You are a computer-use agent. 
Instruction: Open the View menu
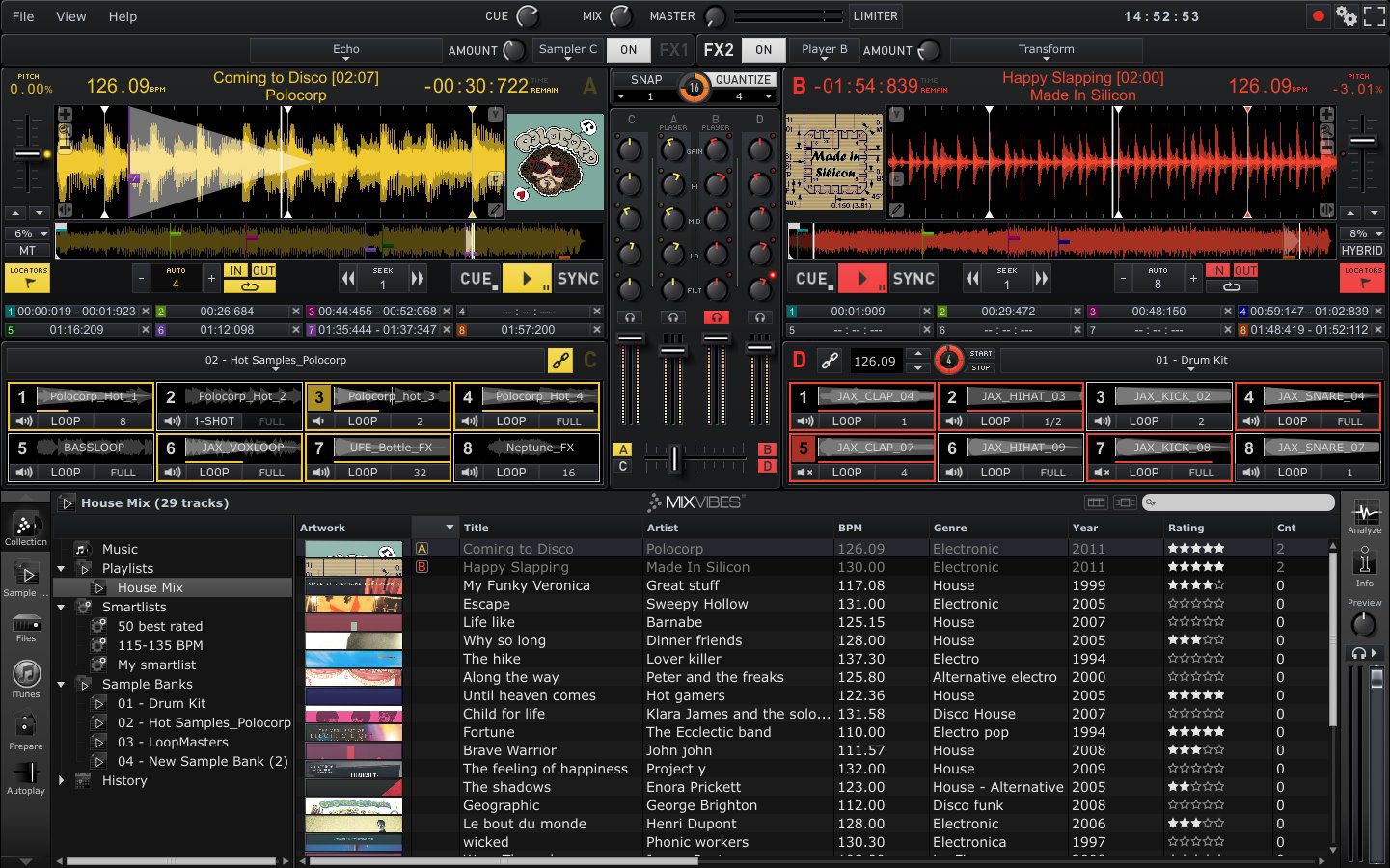click(69, 16)
